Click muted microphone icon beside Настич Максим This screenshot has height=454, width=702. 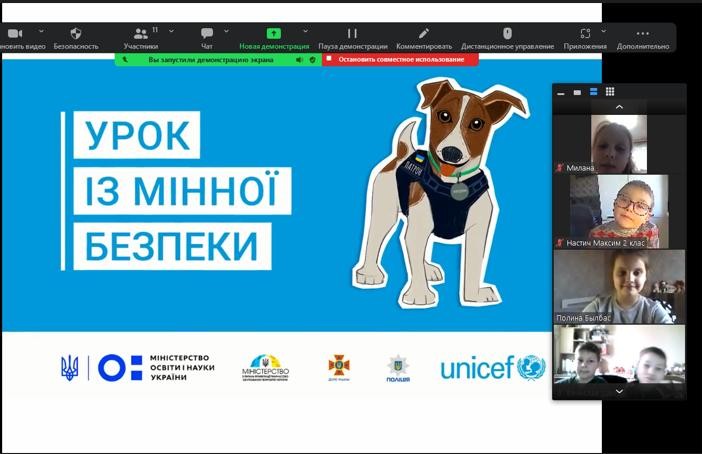(559, 243)
